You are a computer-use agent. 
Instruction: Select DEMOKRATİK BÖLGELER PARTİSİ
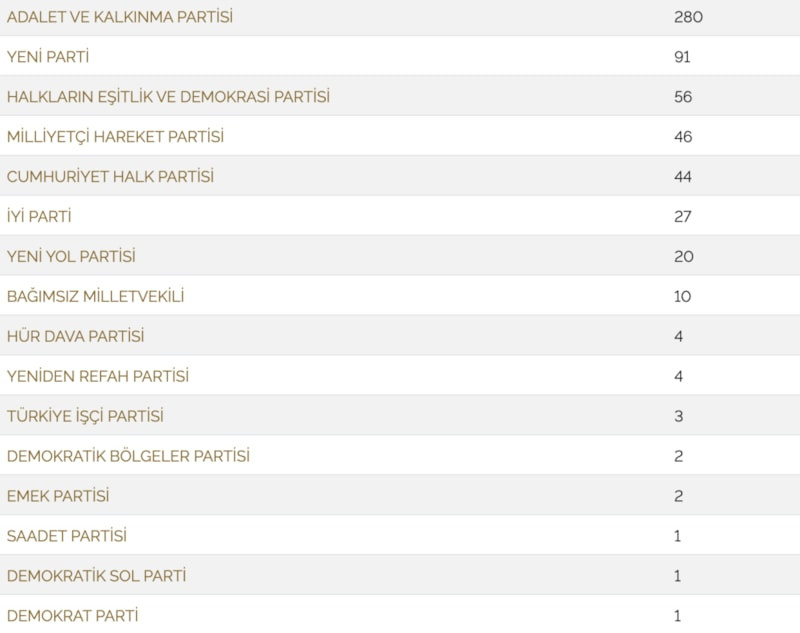(128, 456)
